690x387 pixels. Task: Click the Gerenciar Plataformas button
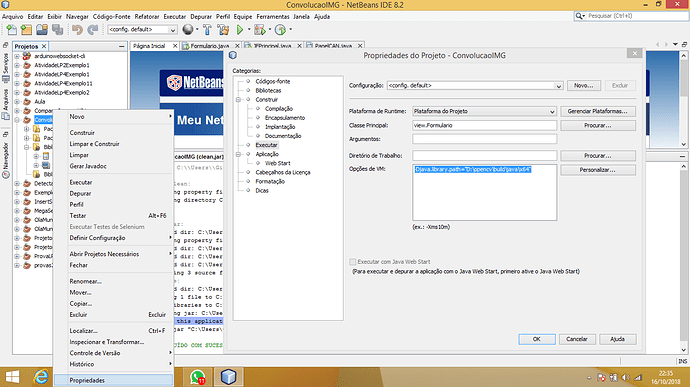598,111
